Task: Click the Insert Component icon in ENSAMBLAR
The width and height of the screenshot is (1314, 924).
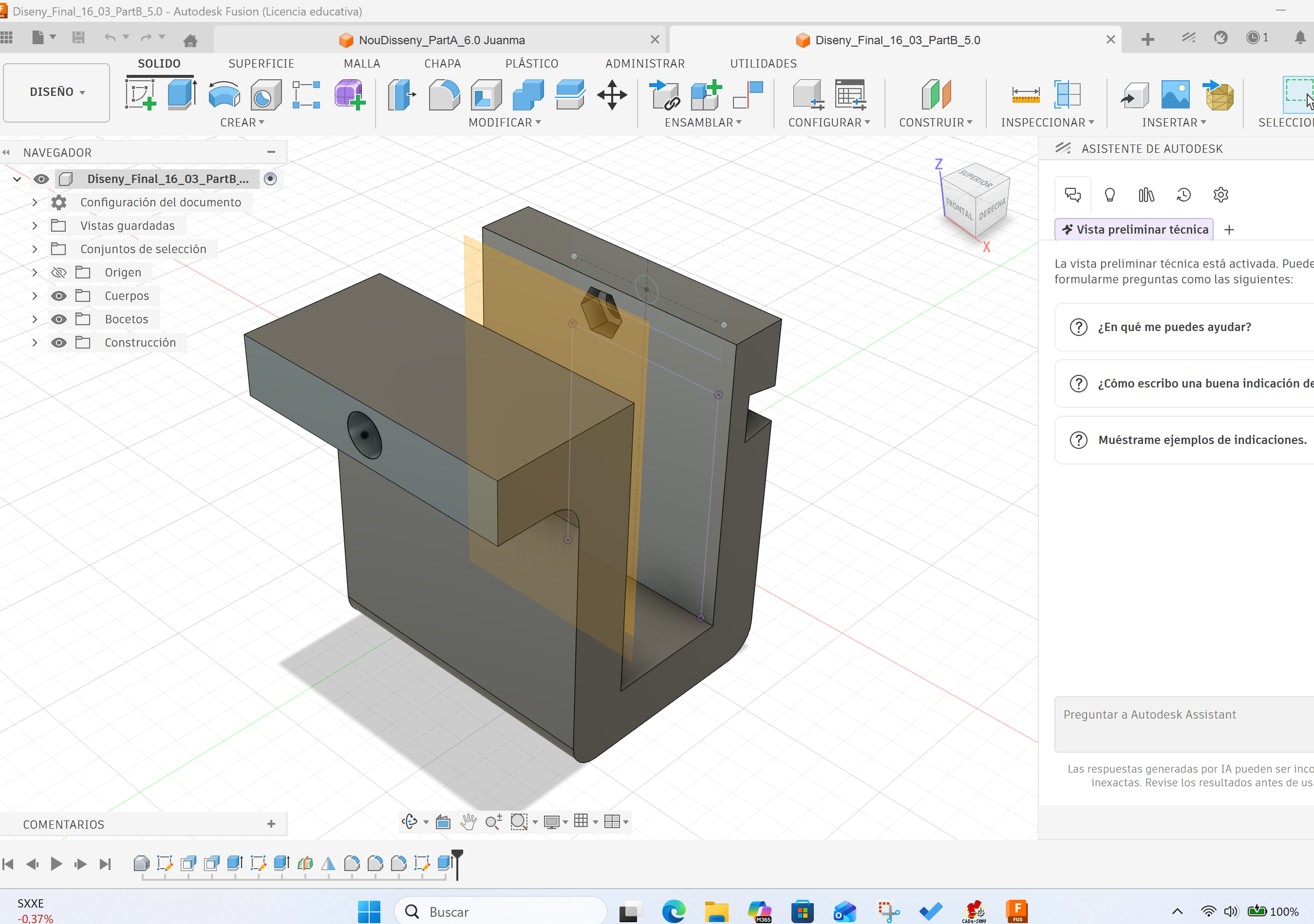Action: click(x=665, y=94)
